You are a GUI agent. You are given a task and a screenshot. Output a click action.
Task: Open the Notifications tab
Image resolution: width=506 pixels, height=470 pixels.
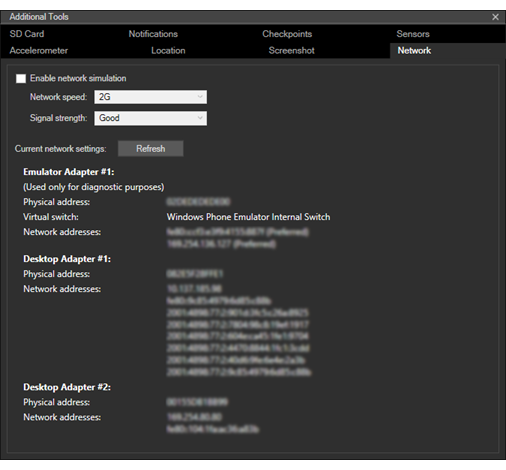coord(153,34)
